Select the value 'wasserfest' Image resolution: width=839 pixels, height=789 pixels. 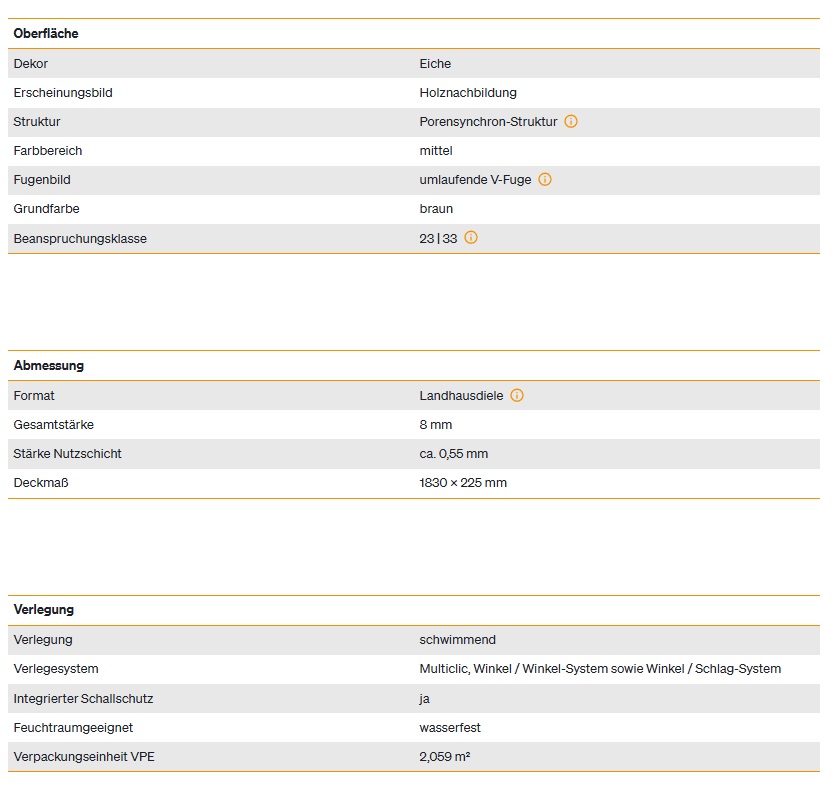tap(450, 727)
